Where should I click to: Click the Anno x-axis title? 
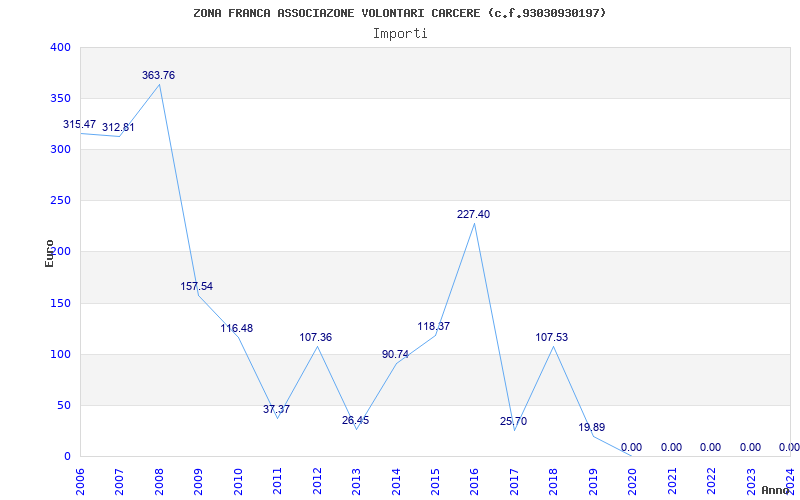click(774, 490)
